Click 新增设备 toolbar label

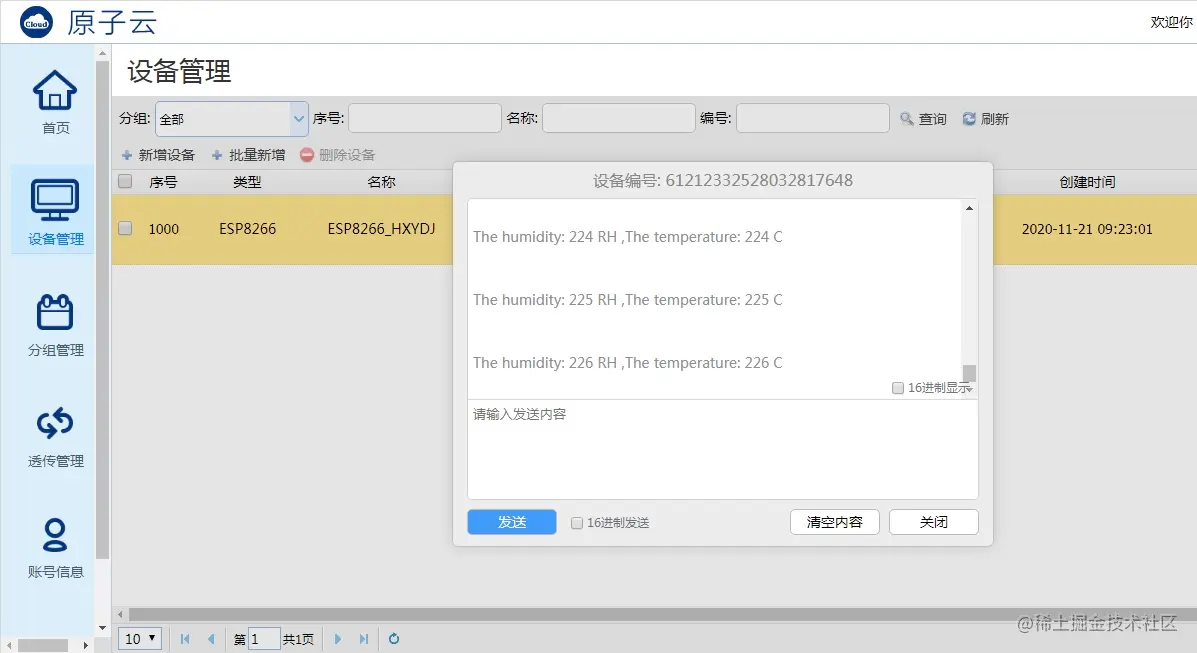[166, 155]
